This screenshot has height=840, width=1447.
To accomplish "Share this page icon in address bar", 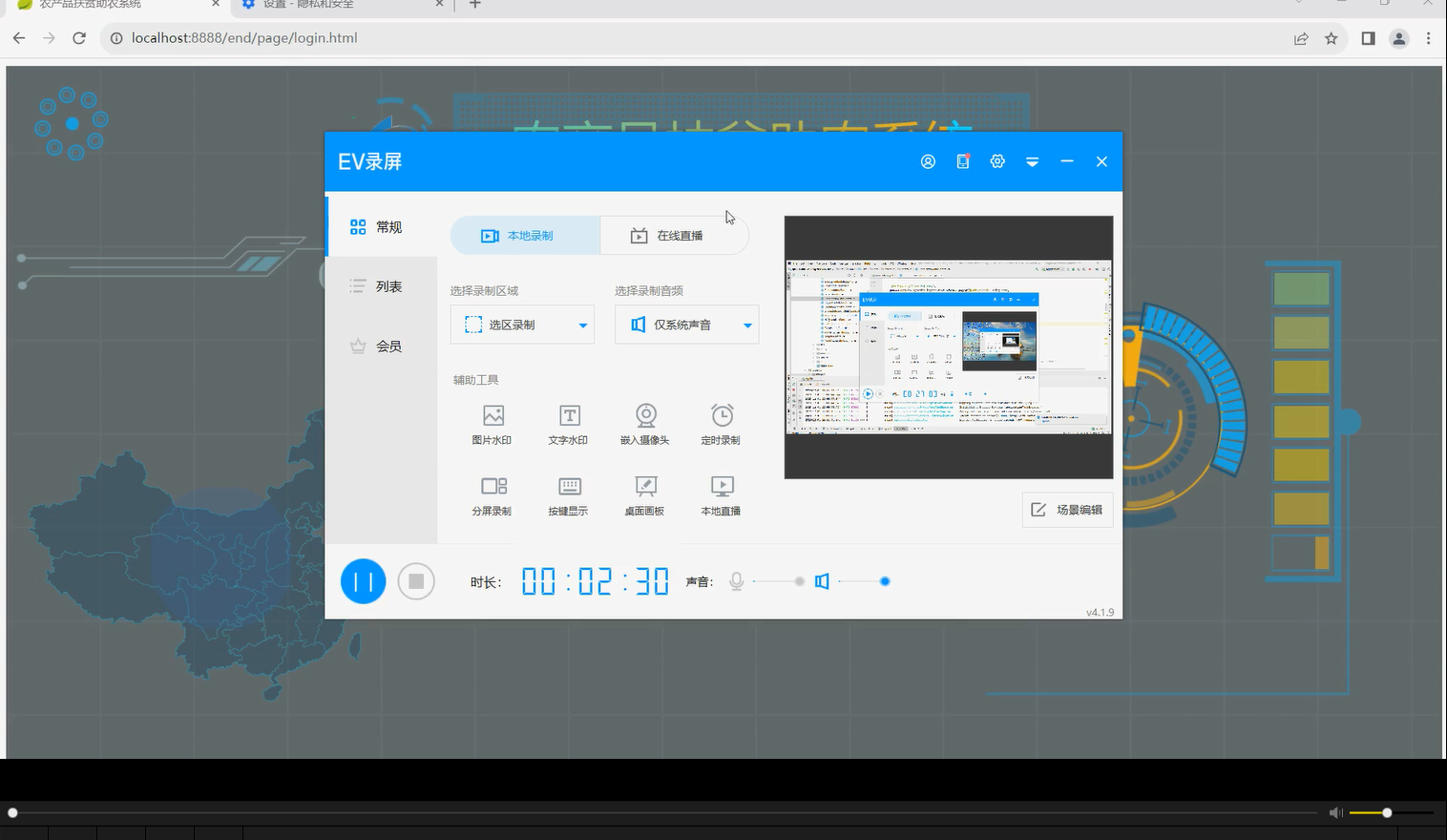I will coord(1301,38).
